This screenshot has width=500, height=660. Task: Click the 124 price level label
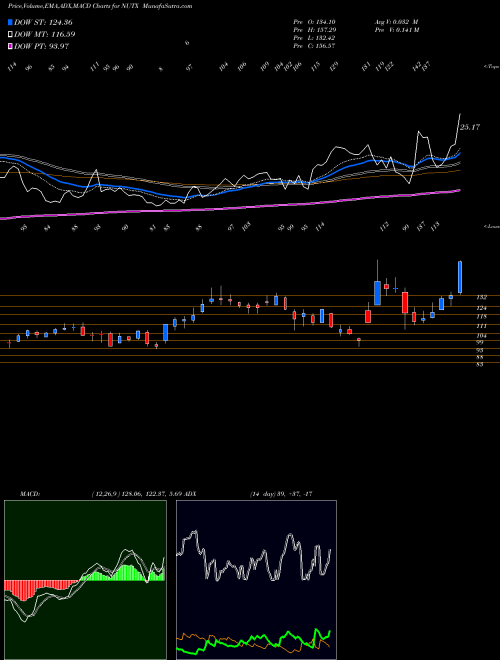point(481,308)
